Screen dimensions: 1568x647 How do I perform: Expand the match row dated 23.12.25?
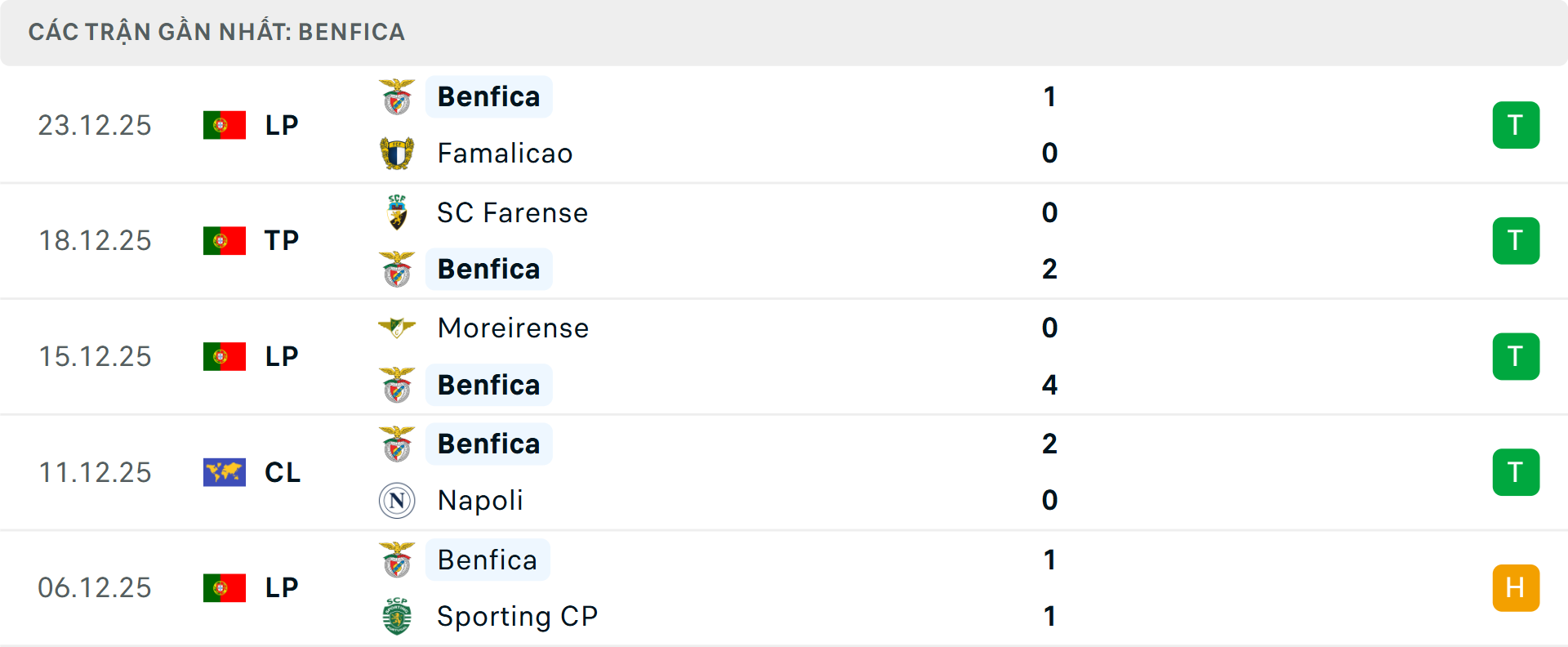[784, 124]
